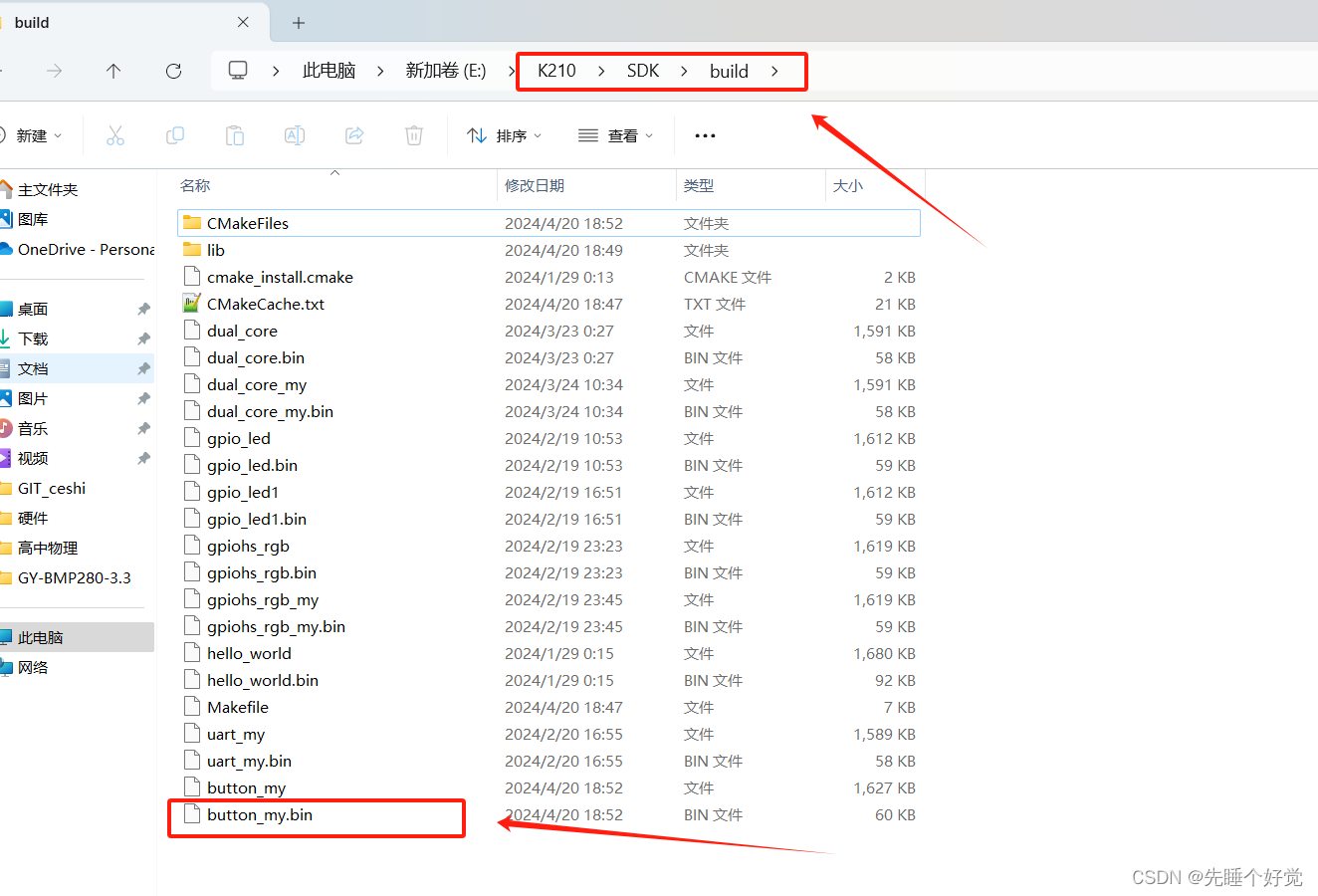Click the pin icon next to 桌面

point(143,309)
